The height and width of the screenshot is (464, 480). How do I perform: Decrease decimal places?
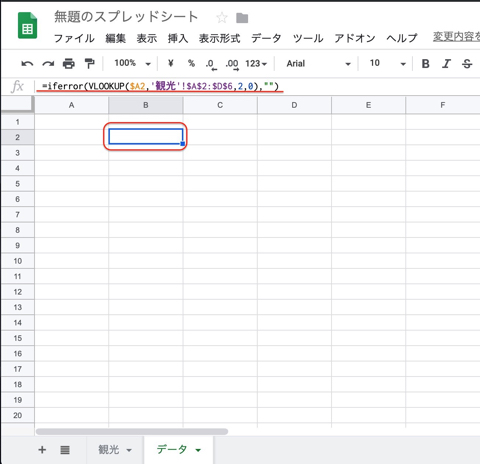point(211,64)
